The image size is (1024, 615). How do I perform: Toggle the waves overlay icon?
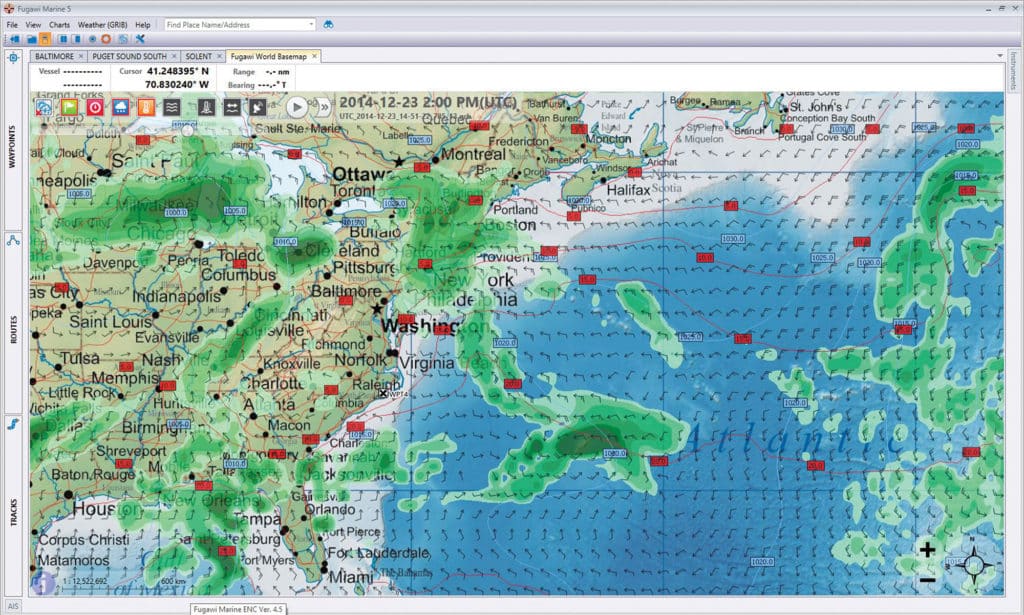pos(172,106)
